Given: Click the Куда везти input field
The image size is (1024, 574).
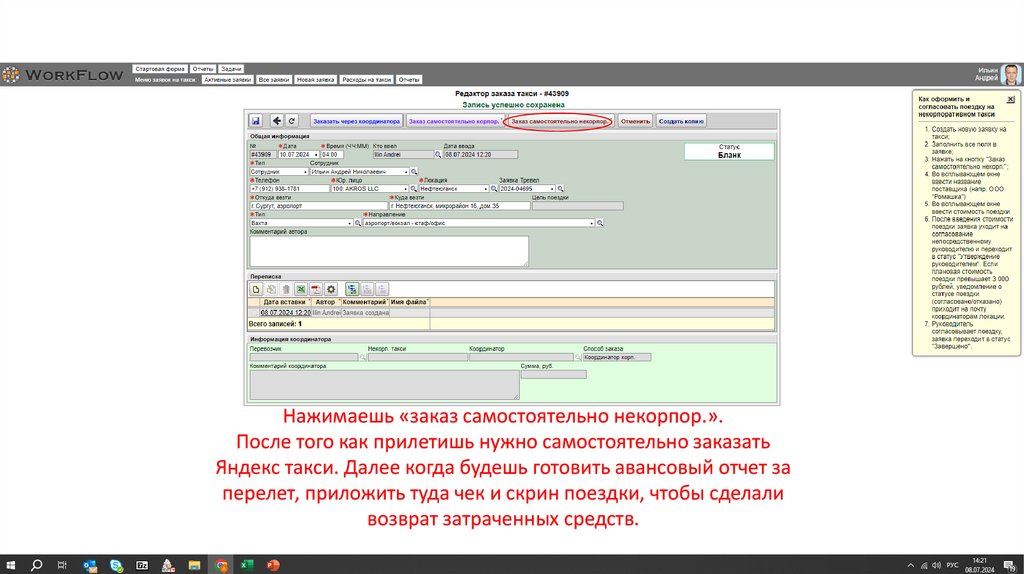Looking at the screenshot, I should click(460, 206).
